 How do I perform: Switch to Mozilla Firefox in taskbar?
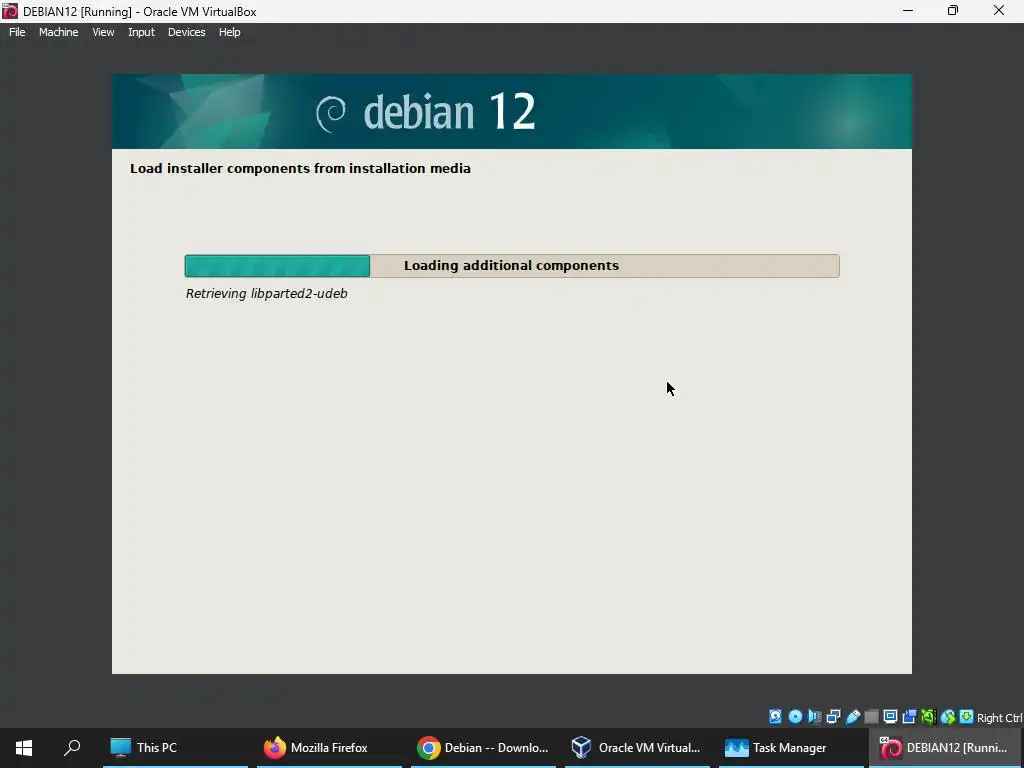pos(329,748)
